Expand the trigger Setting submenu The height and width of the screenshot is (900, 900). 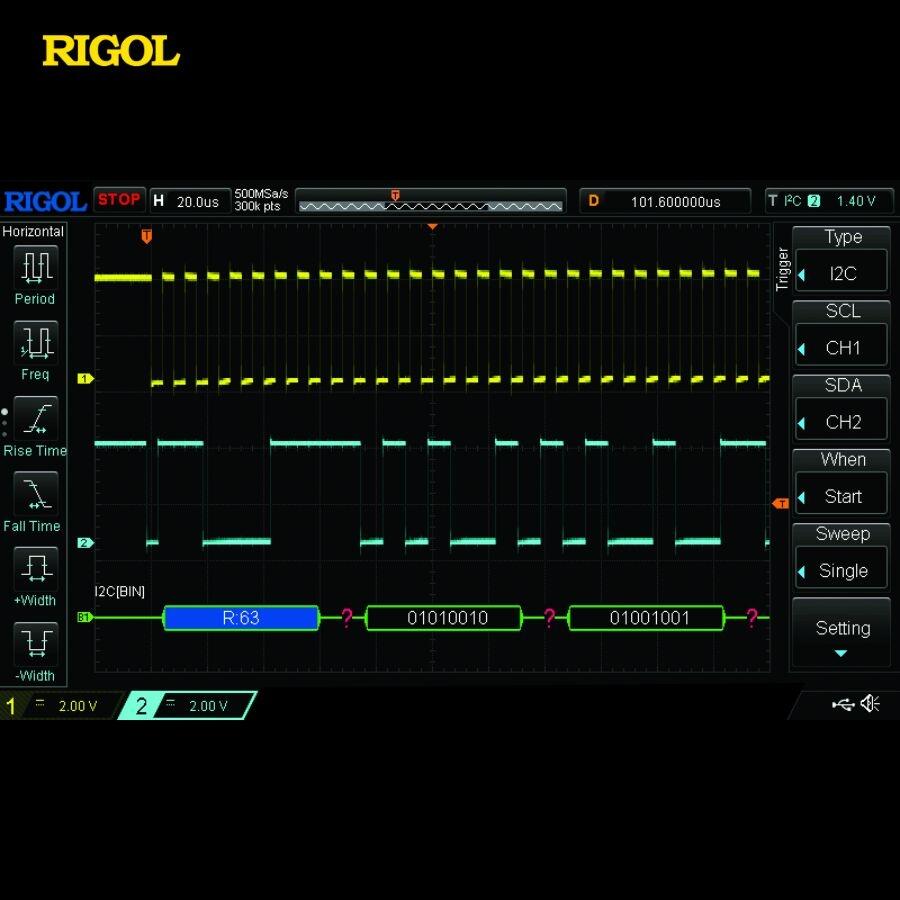[x=841, y=633]
